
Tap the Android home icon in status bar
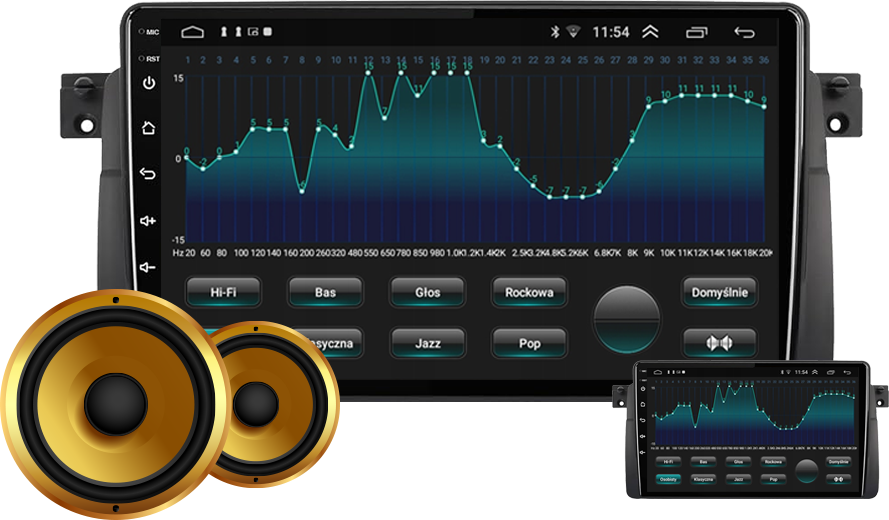pyautogui.click(x=192, y=32)
